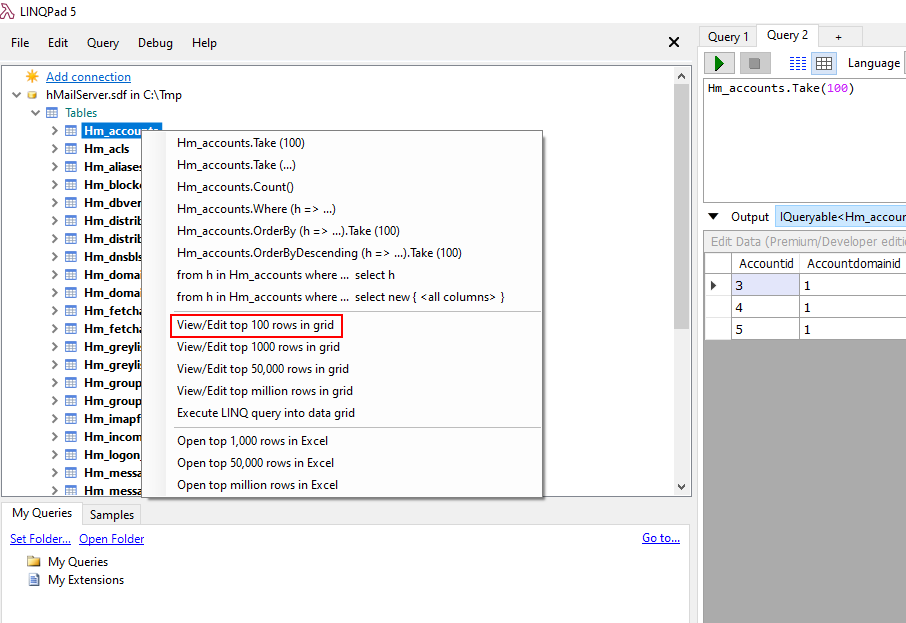The width and height of the screenshot is (906, 623).
Task: Switch results to rich text view icon
Action: click(x=798, y=63)
